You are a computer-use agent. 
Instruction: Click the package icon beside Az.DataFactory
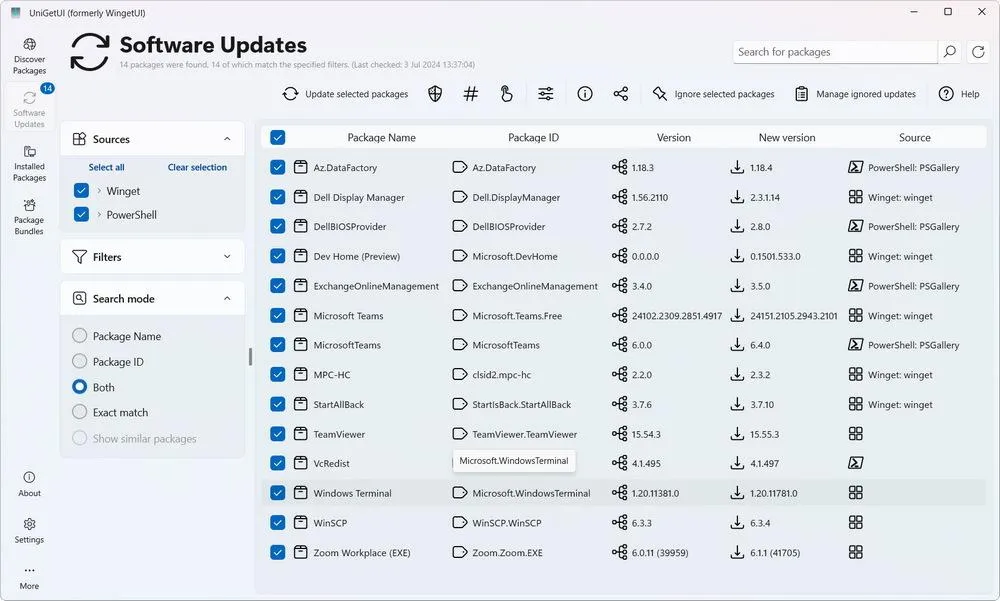click(300, 167)
